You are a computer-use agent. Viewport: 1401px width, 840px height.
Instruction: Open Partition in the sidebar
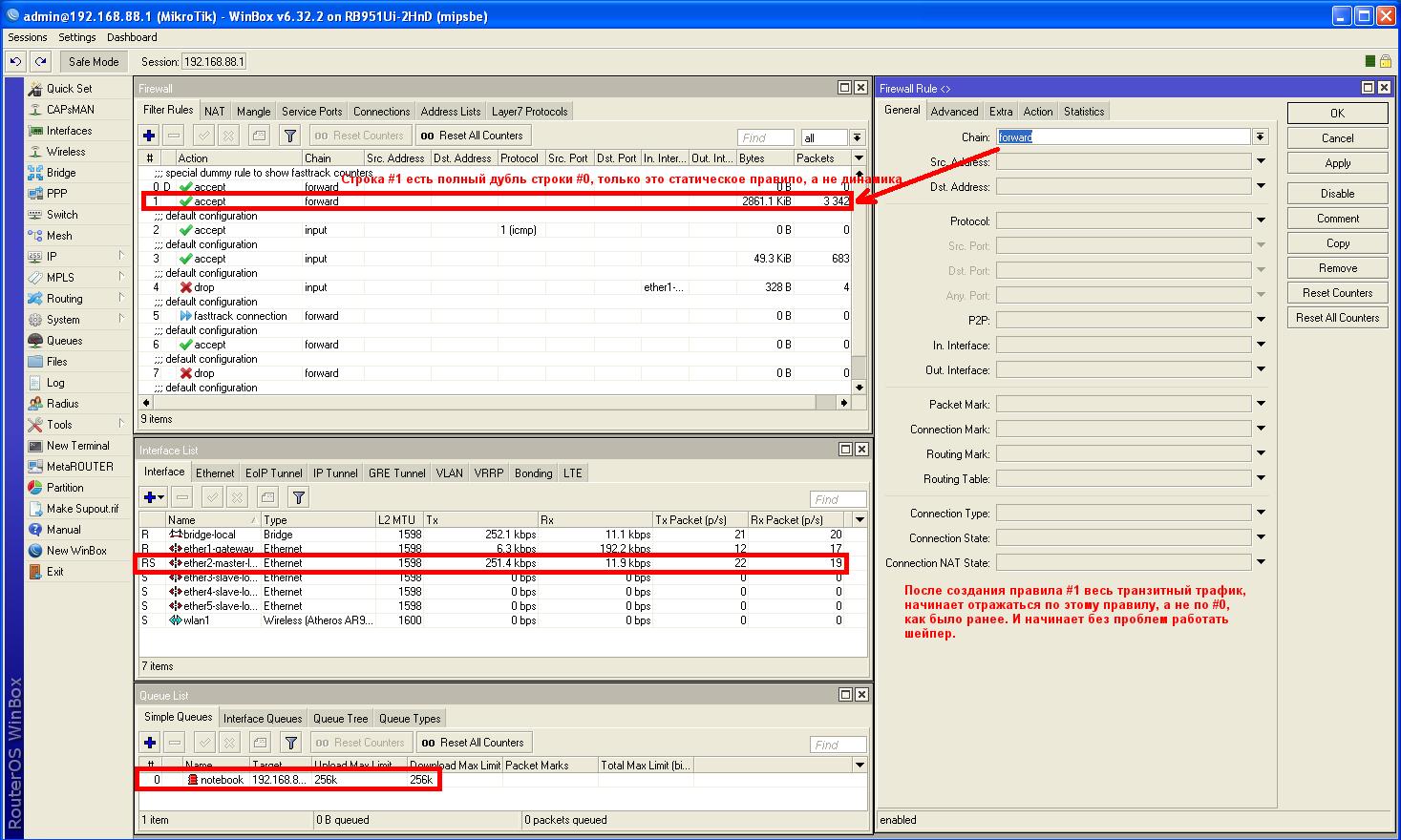click(x=65, y=488)
